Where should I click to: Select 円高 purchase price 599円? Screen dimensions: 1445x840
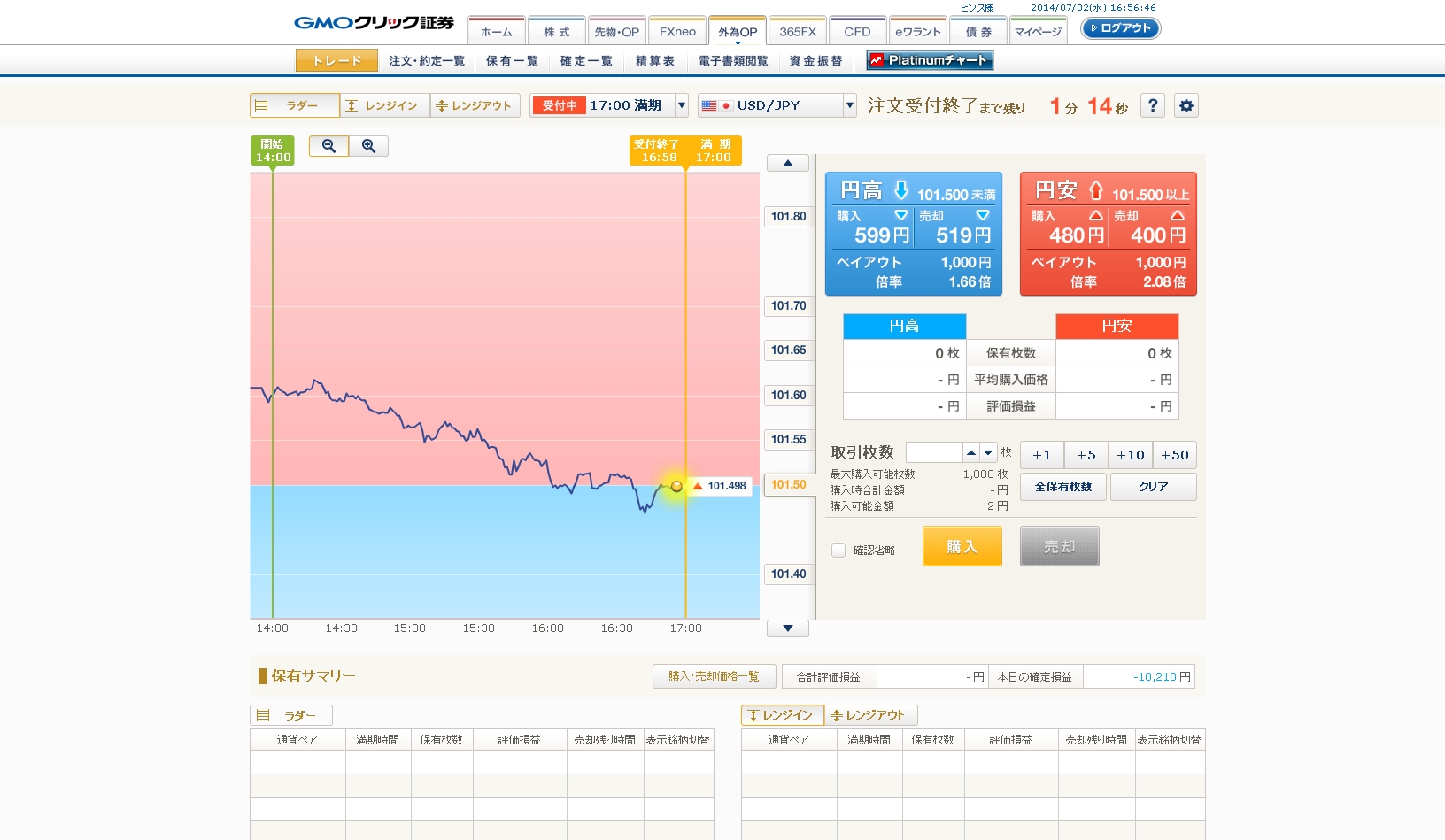tap(873, 227)
